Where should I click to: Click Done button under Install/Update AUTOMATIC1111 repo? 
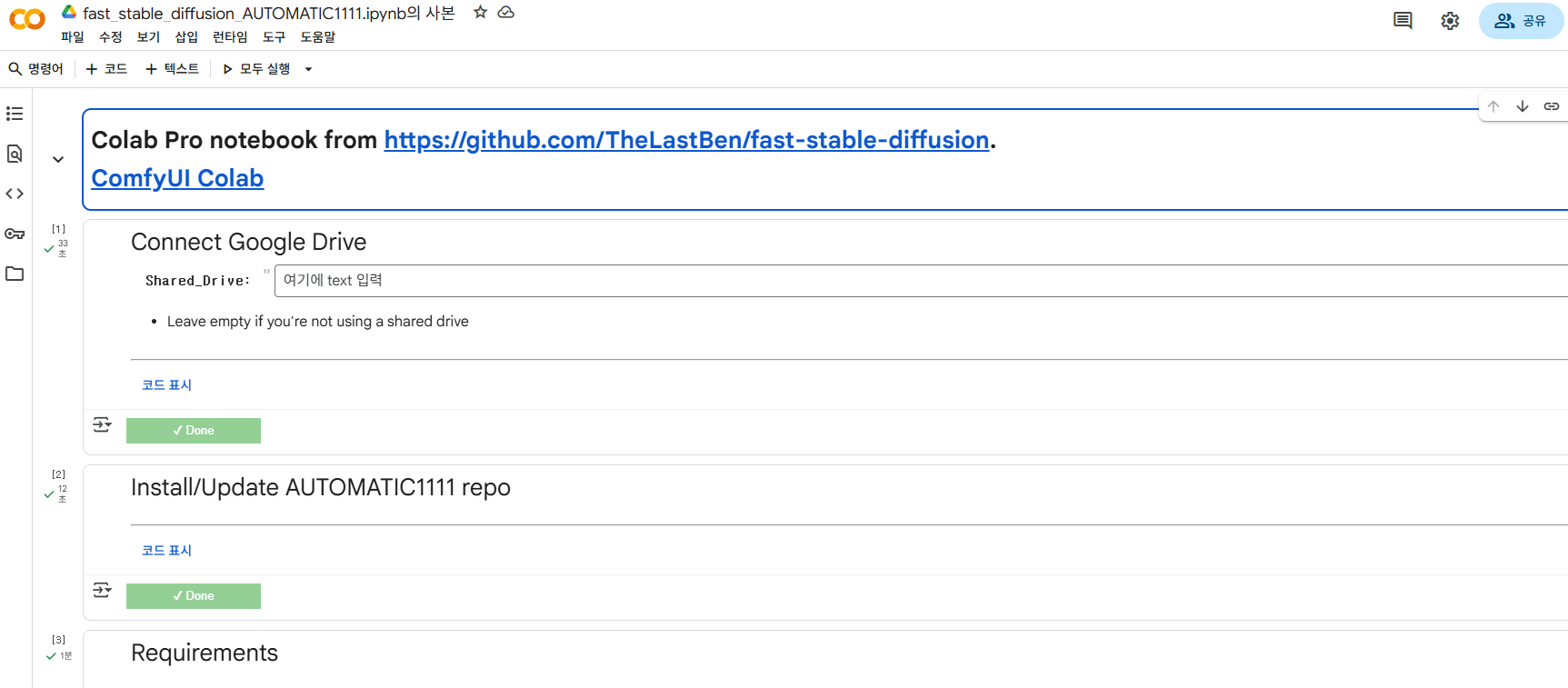194,596
